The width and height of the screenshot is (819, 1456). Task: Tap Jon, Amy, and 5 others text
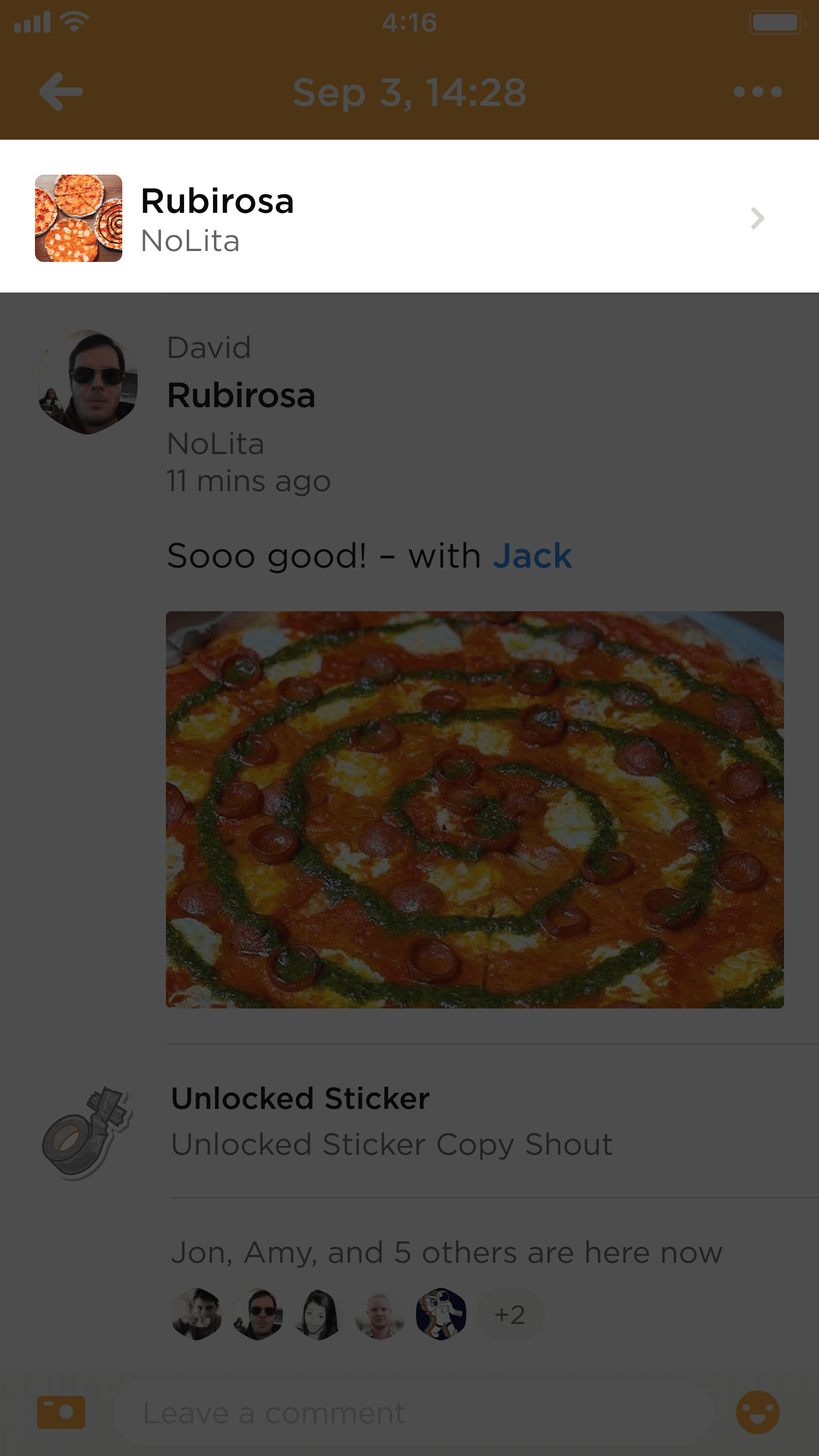447,1252
